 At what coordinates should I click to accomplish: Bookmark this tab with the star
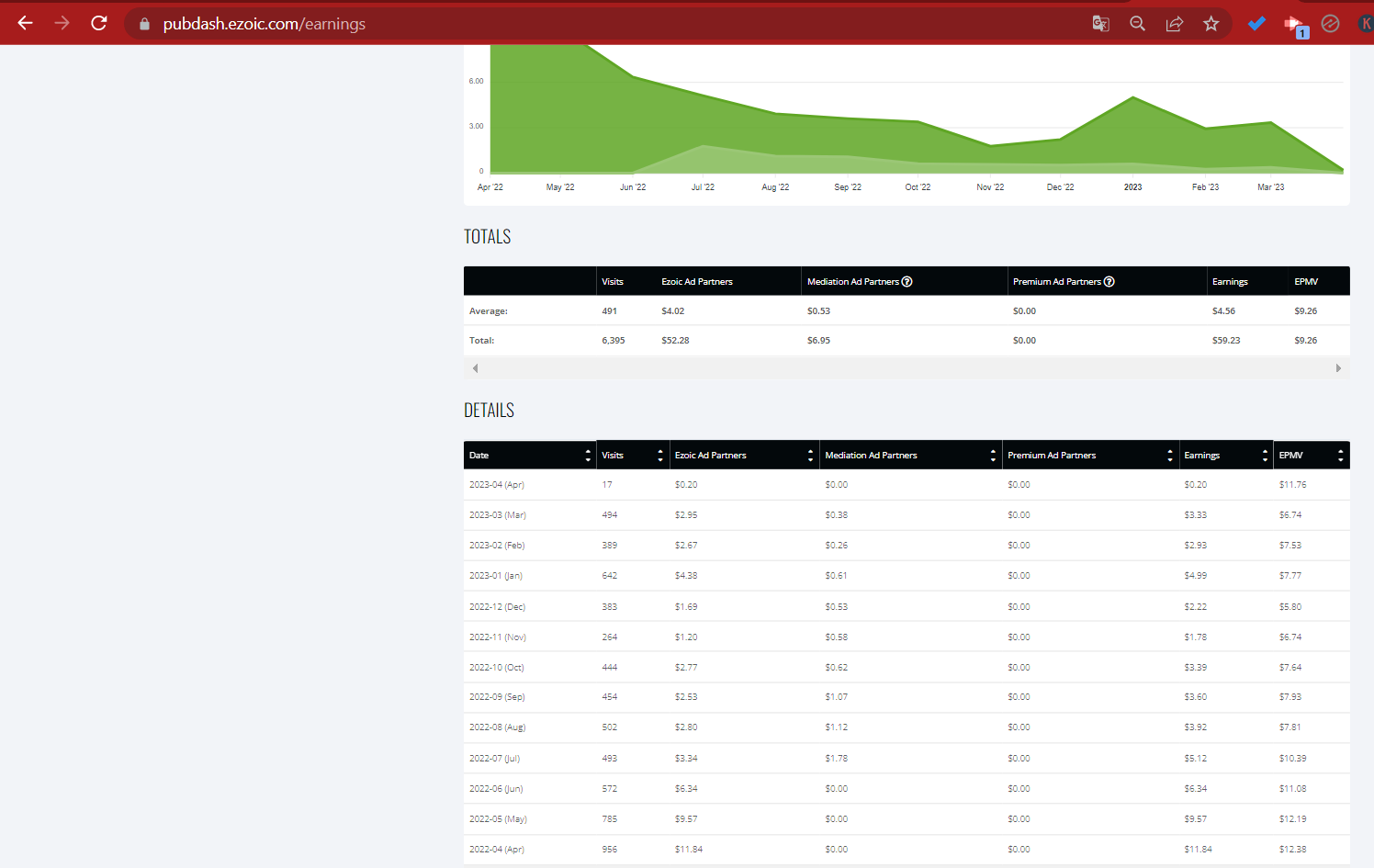point(1211,24)
